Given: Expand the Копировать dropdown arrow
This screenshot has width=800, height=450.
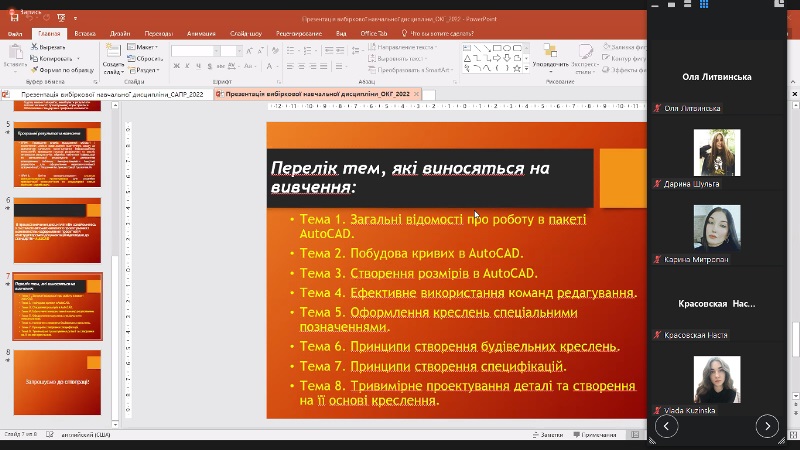Looking at the screenshot, I should [x=78, y=59].
